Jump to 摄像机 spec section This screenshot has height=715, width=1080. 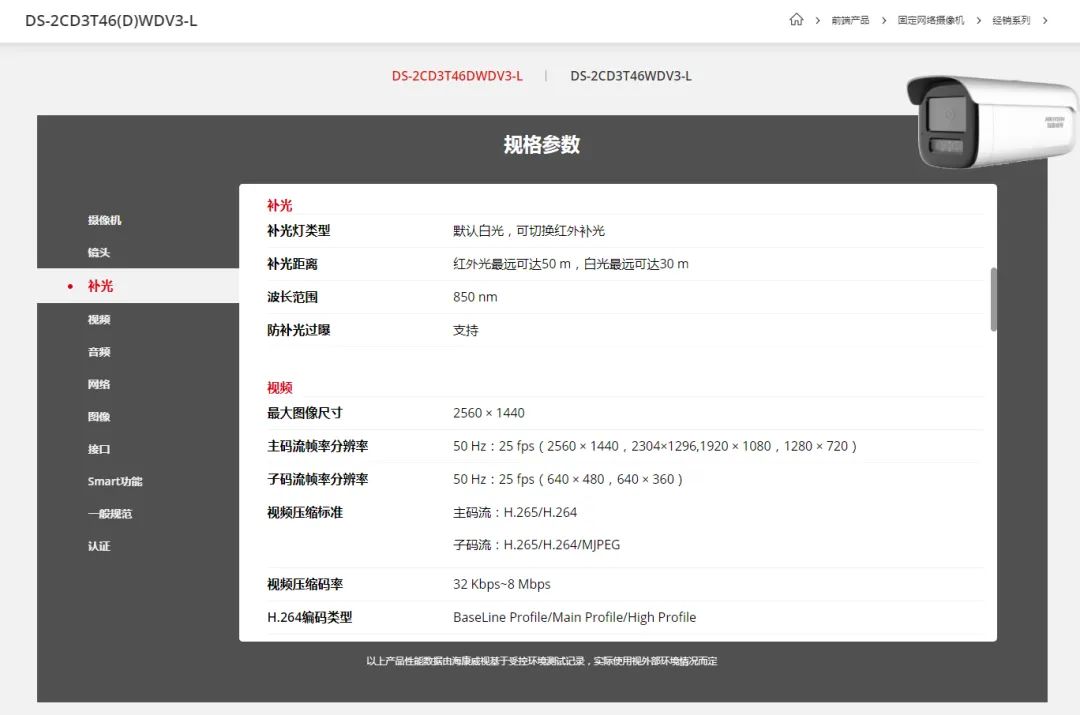(104, 220)
